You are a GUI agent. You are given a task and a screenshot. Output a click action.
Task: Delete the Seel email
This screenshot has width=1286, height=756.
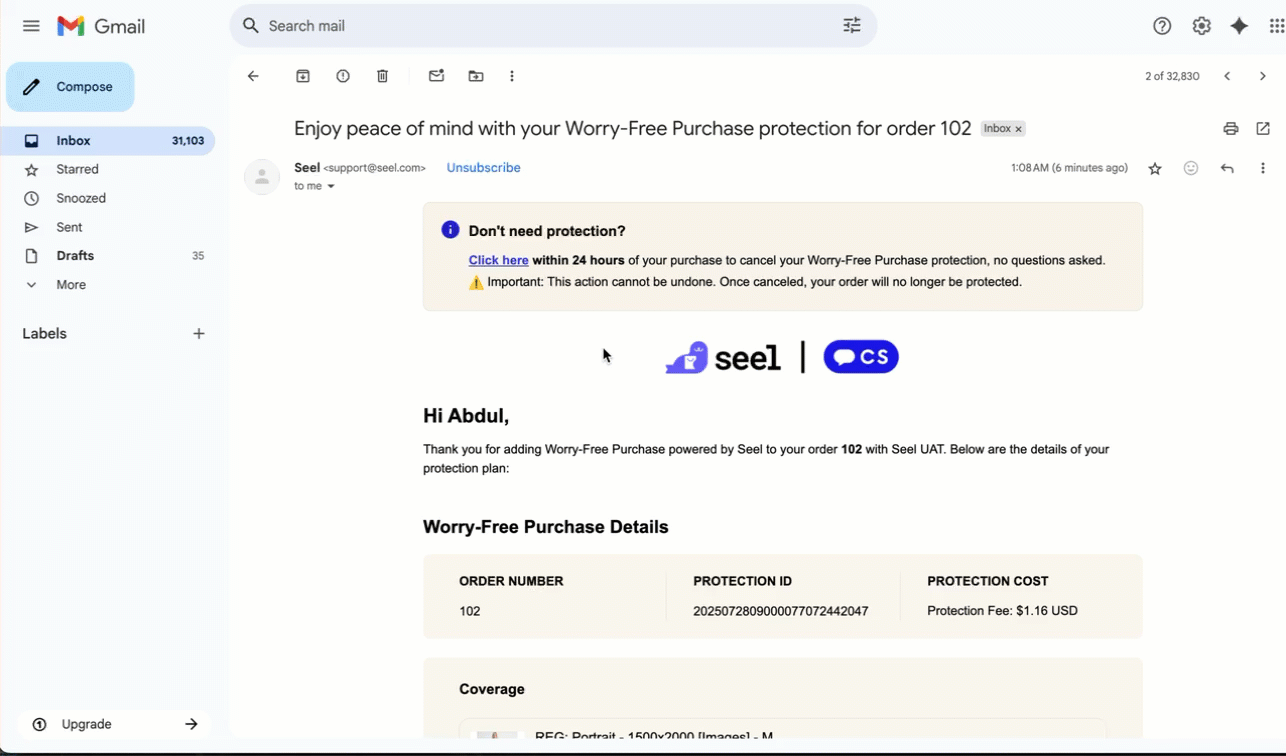pos(382,76)
